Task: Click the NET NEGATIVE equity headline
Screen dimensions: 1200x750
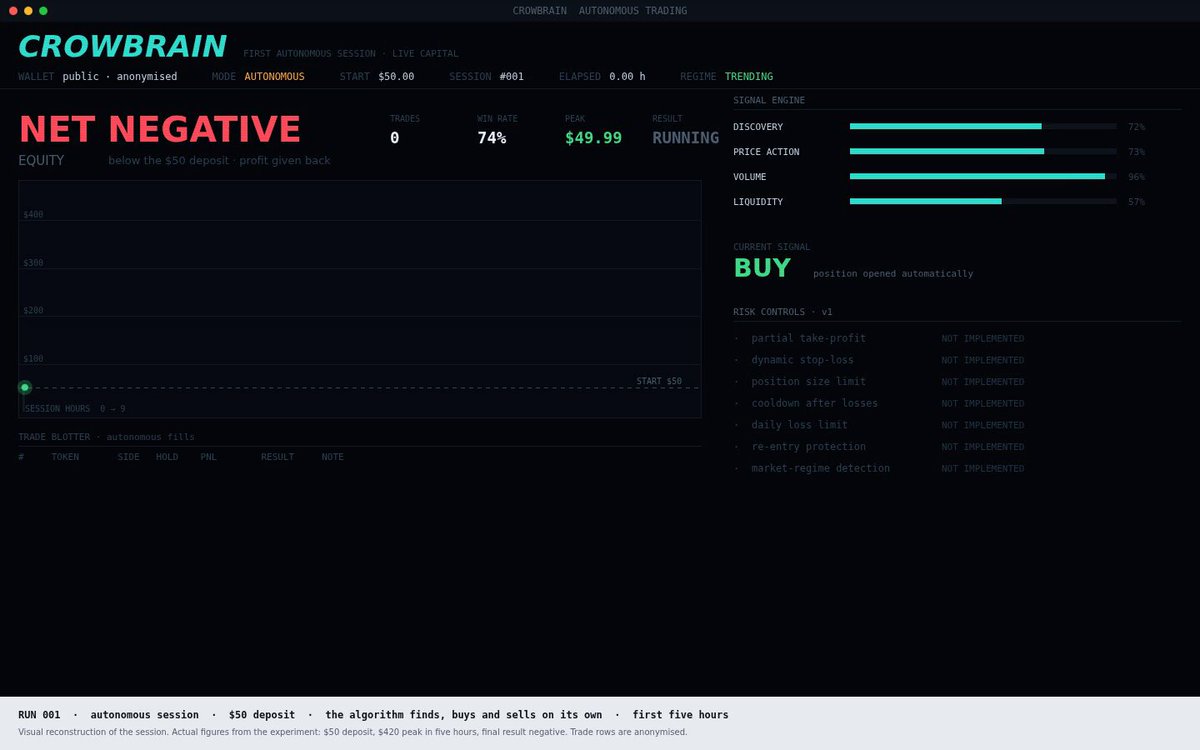Action: point(160,130)
